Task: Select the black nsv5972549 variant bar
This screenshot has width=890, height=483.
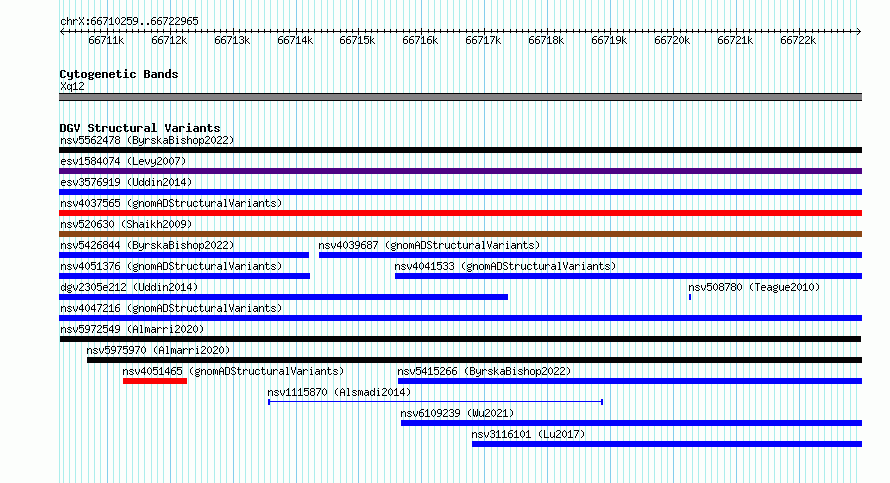Action: click(460, 339)
